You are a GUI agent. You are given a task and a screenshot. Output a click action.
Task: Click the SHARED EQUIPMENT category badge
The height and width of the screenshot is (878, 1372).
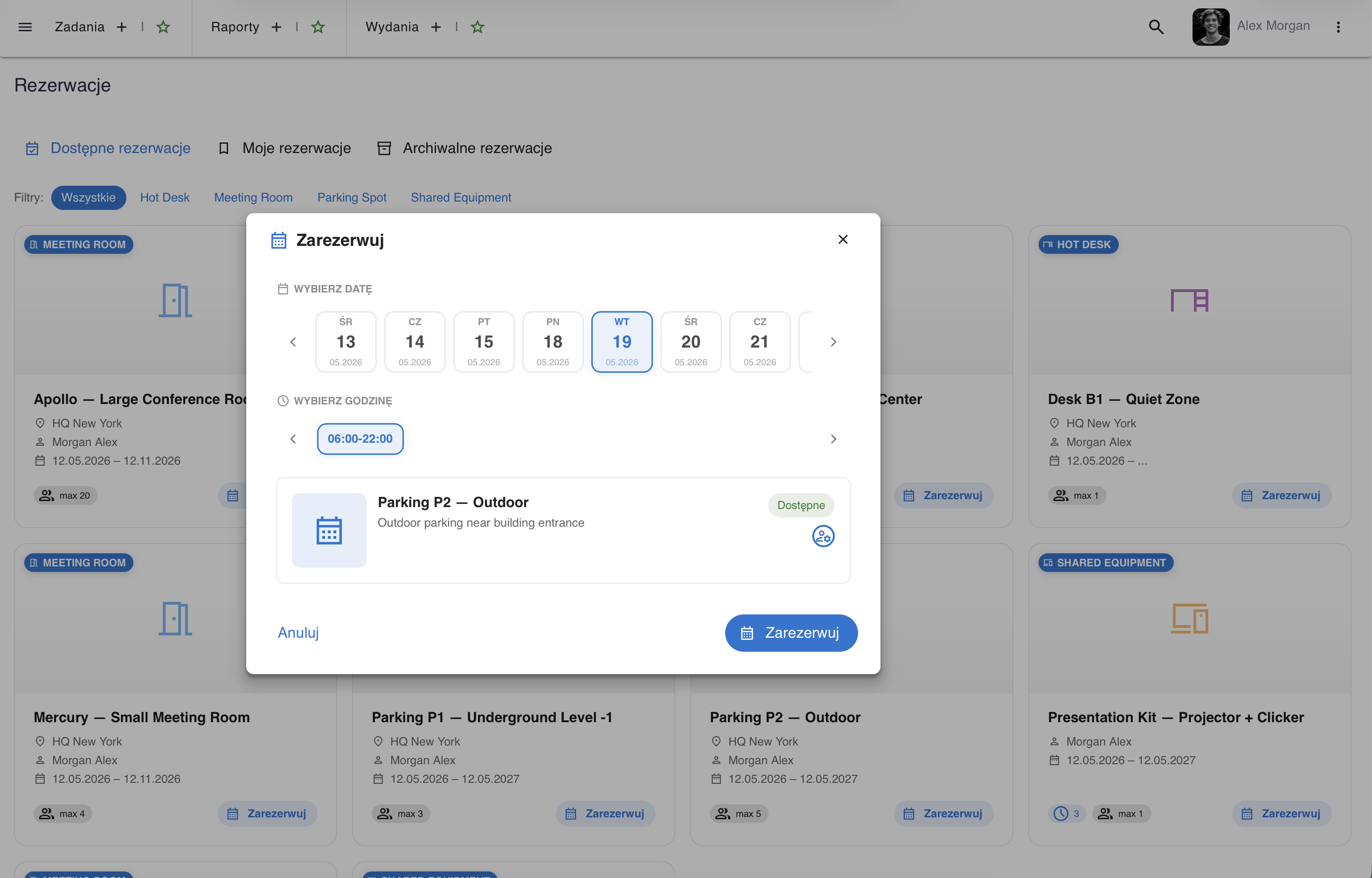tap(1106, 563)
